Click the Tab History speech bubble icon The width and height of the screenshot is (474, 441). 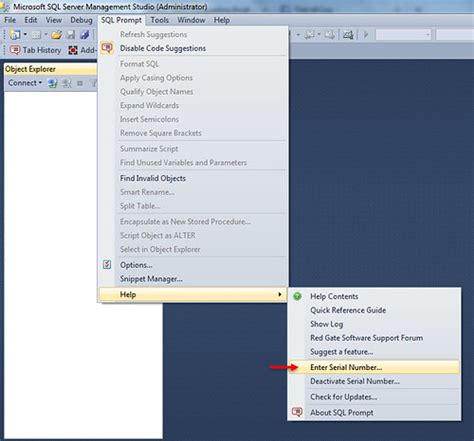click(15, 50)
